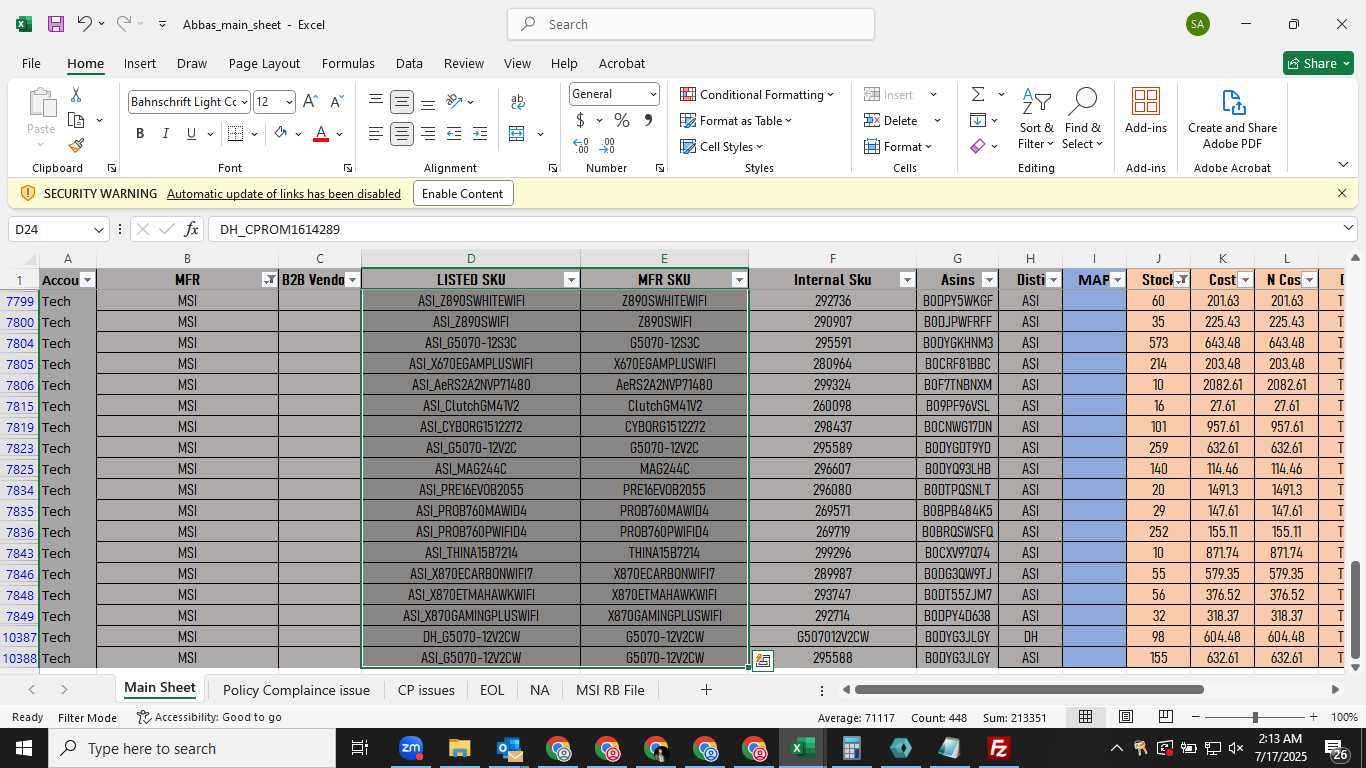Click the Format Painter brush icon

(x=76, y=145)
